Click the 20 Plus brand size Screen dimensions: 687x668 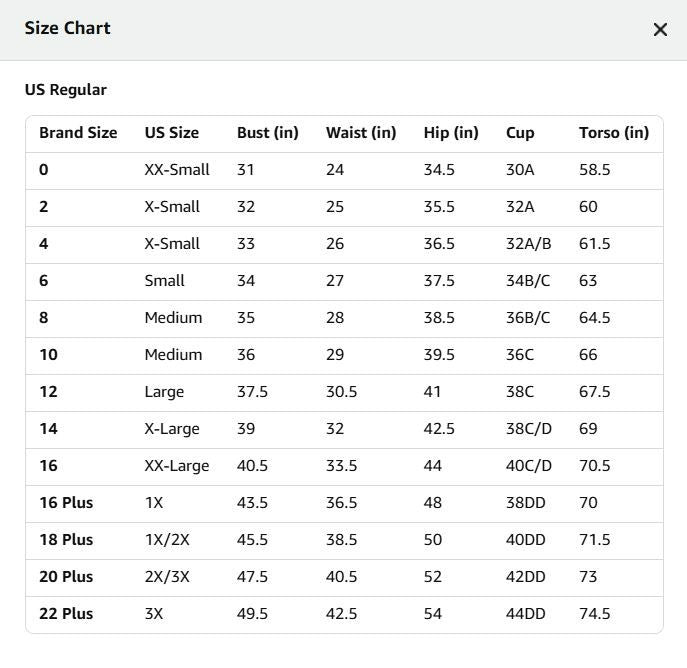click(x=66, y=577)
